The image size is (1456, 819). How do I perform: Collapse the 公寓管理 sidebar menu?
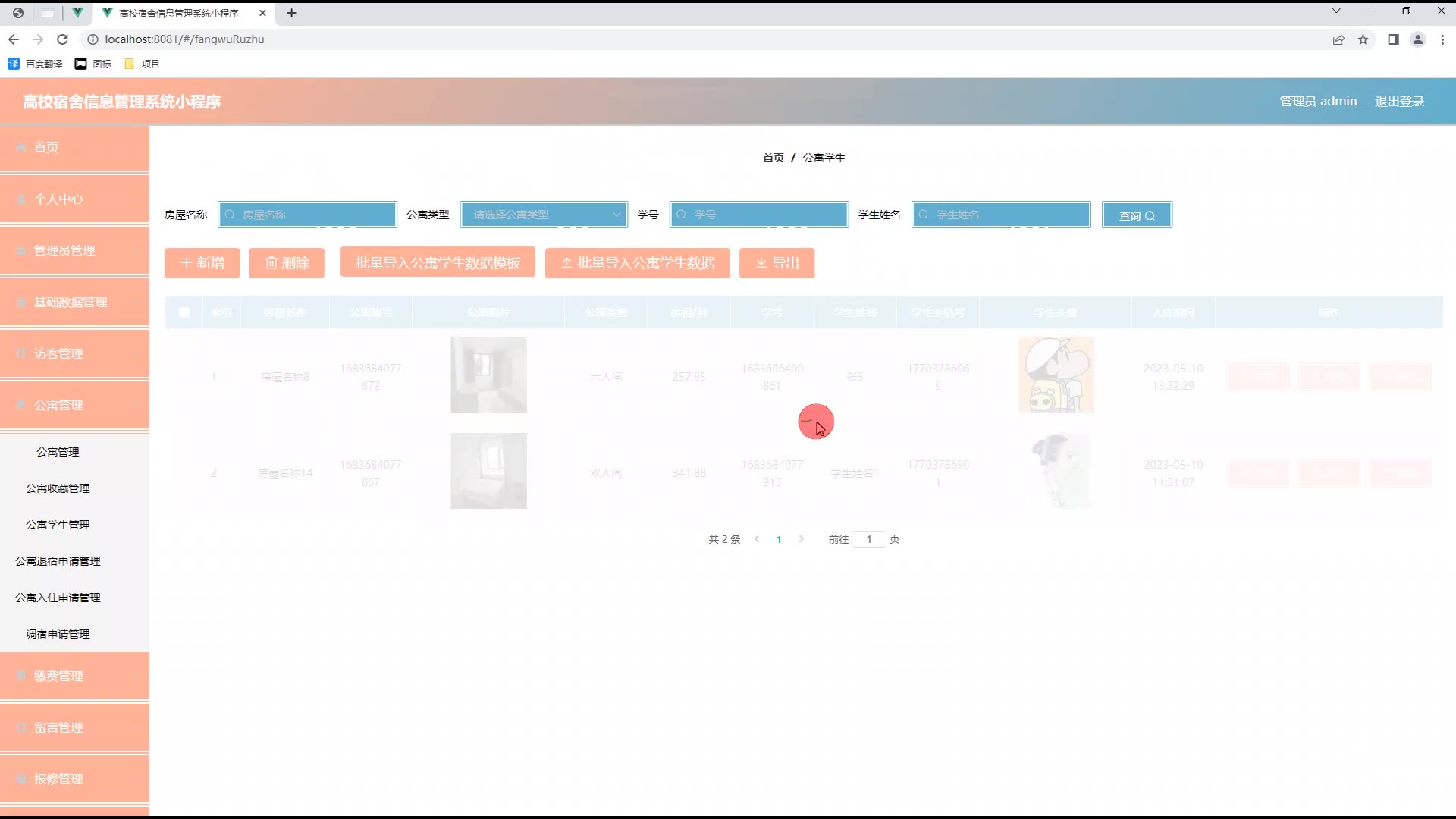coord(74,405)
